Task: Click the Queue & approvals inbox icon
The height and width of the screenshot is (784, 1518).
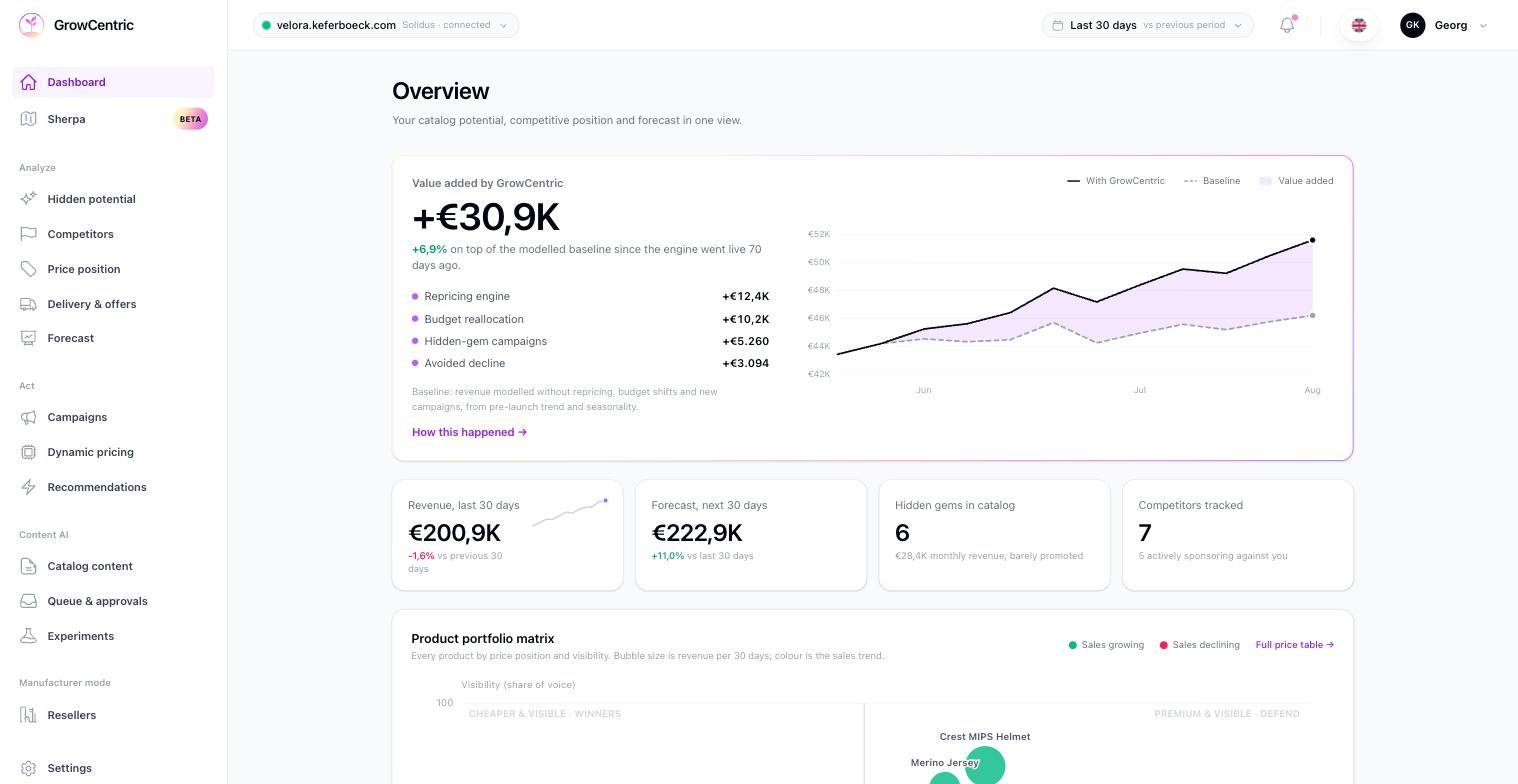Action: 28,601
